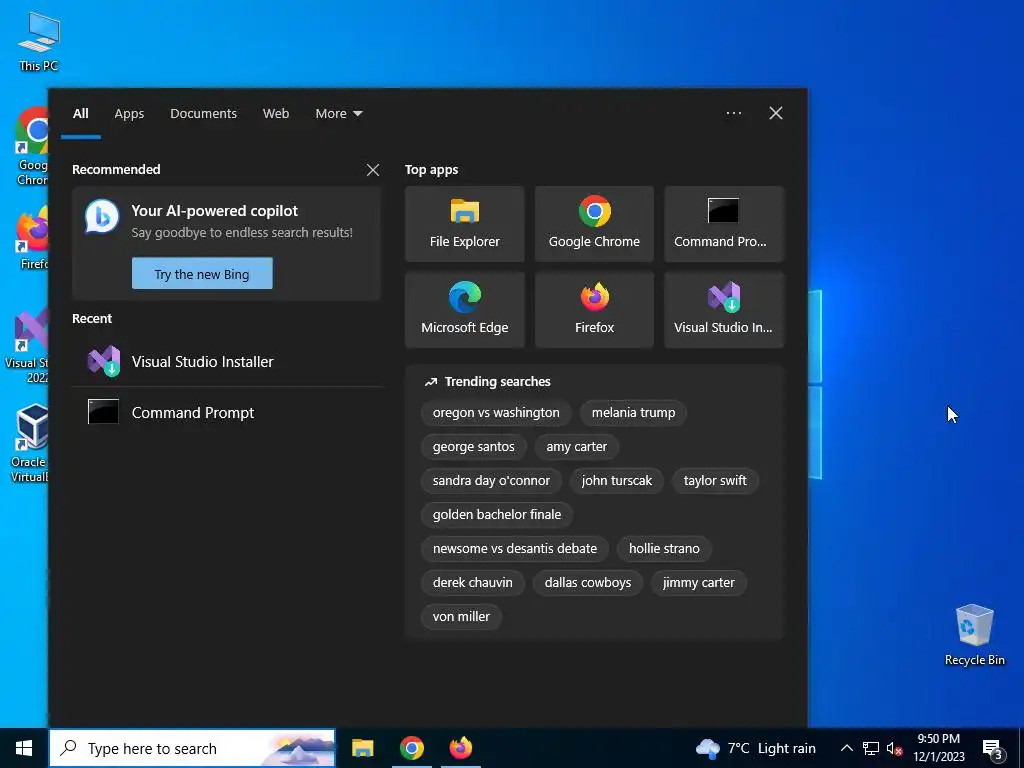Show hidden system tray icons
Image resolution: width=1024 pixels, height=768 pixels.
point(846,748)
